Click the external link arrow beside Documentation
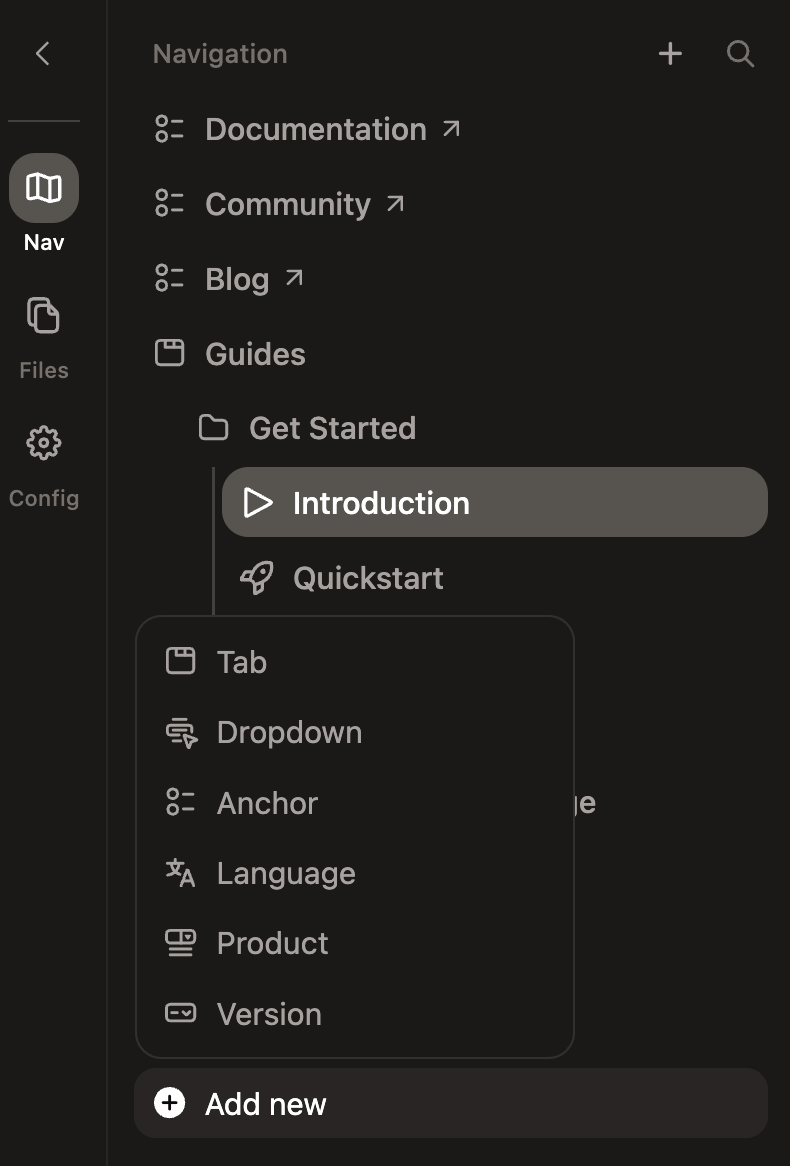The image size is (790, 1166). pyautogui.click(x=452, y=127)
